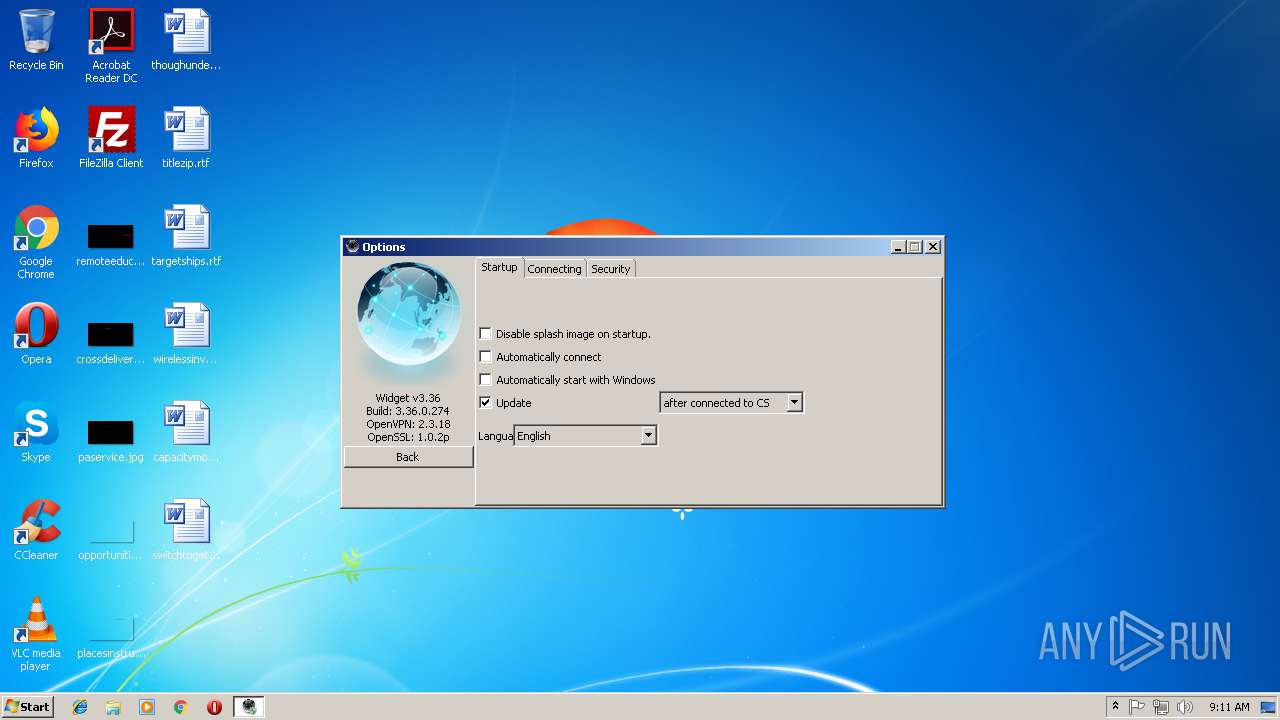Select the opportuniti… file icon
This screenshot has height=720, width=1280.
[x=111, y=539]
